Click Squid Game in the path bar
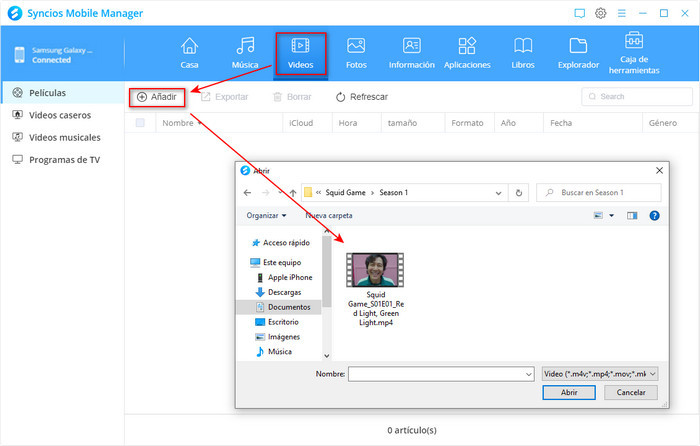The width and height of the screenshot is (700, 446). (345, 192)
